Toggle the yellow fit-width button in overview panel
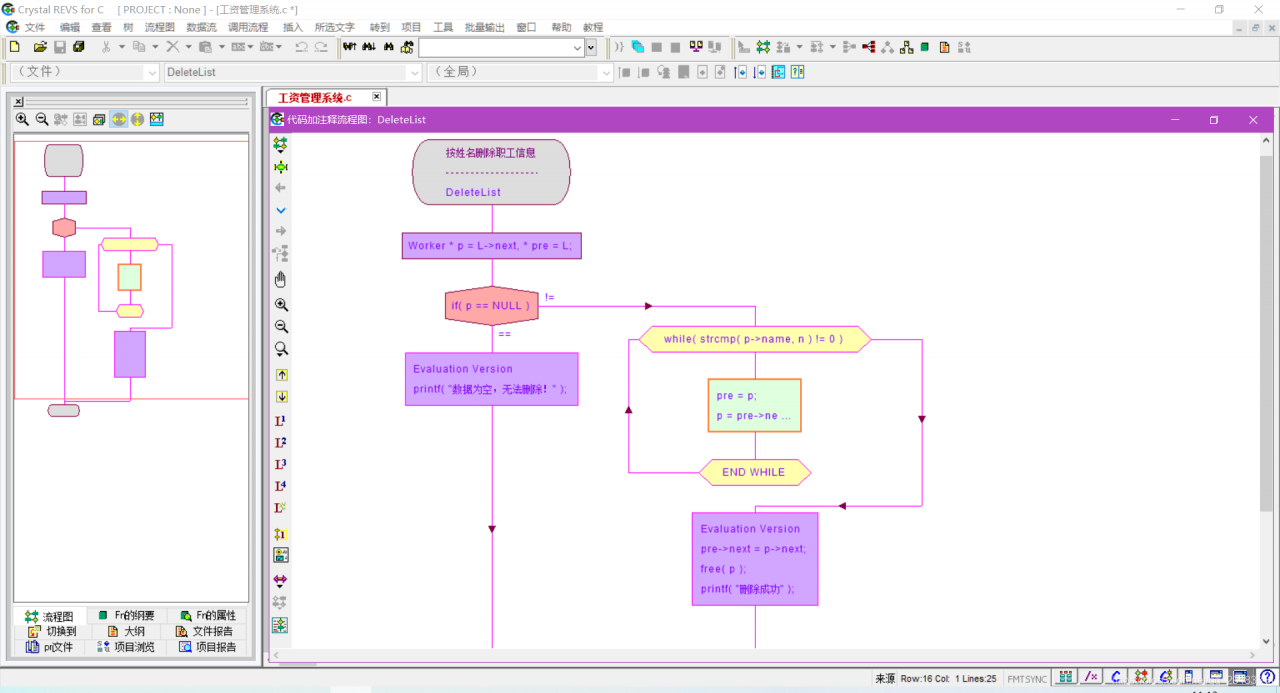 (x=118, y=119)
